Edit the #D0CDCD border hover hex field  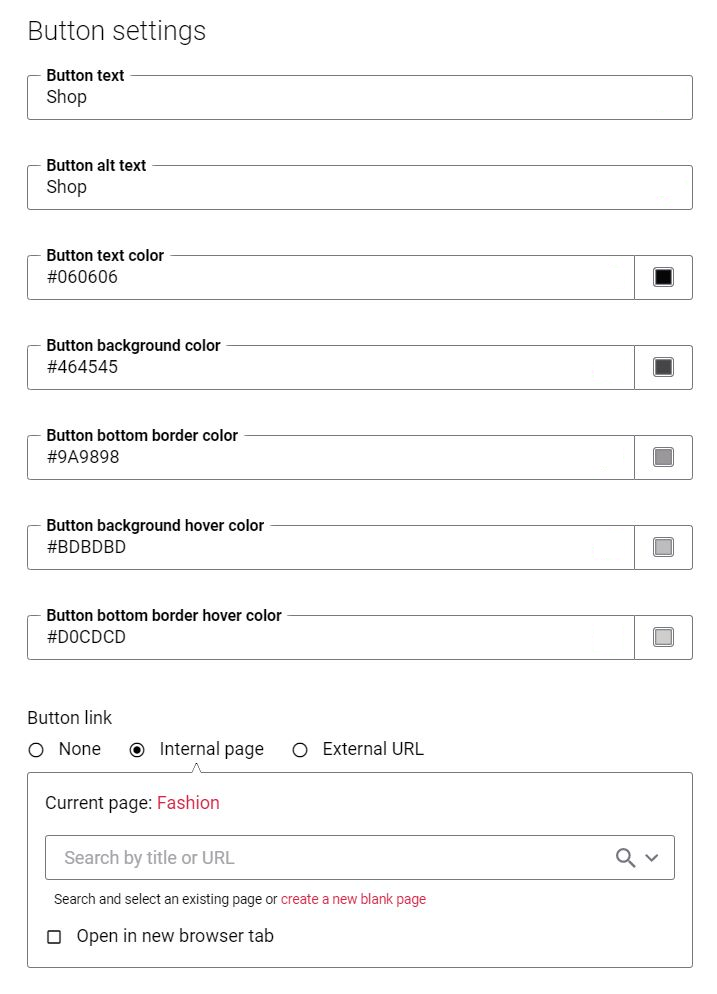[x=330, y=638]
